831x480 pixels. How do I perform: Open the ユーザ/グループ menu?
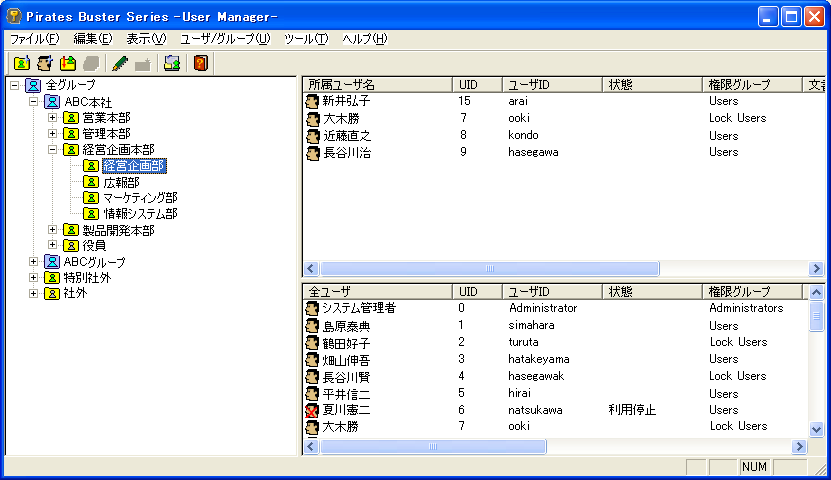225,39
